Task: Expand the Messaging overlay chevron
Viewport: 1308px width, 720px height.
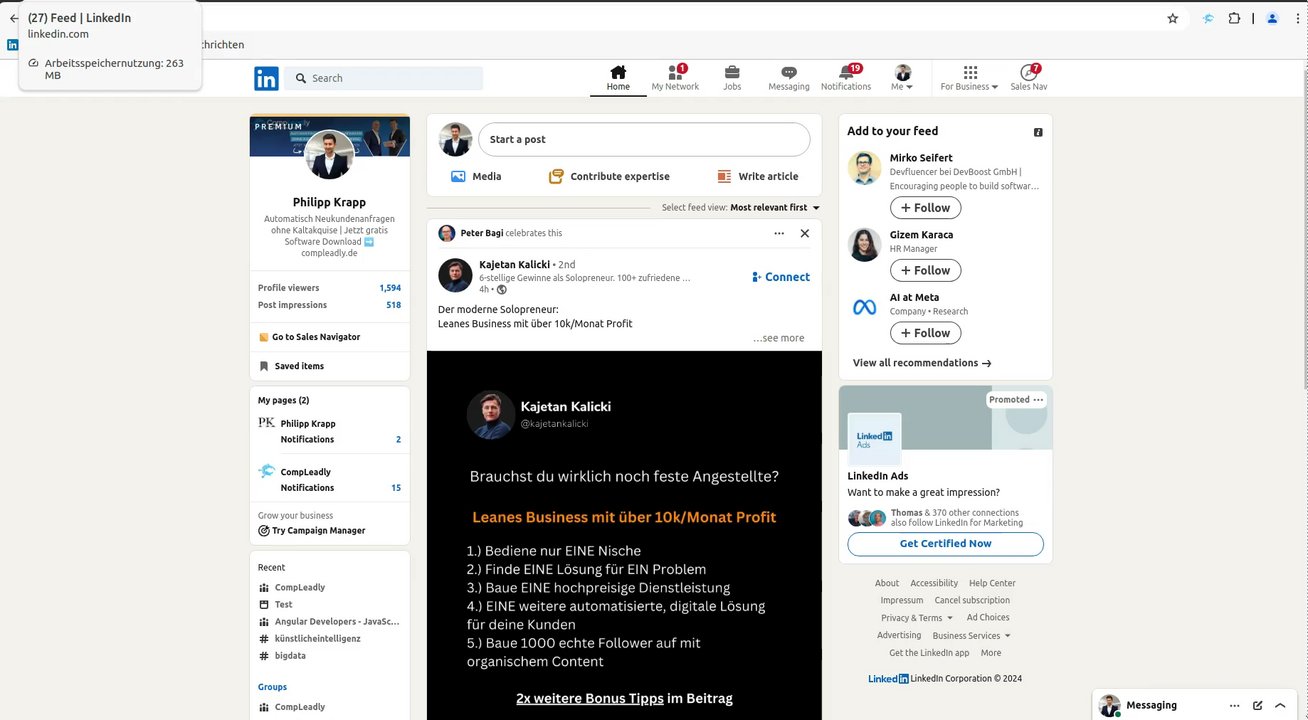Action: tap(1280, 705)
